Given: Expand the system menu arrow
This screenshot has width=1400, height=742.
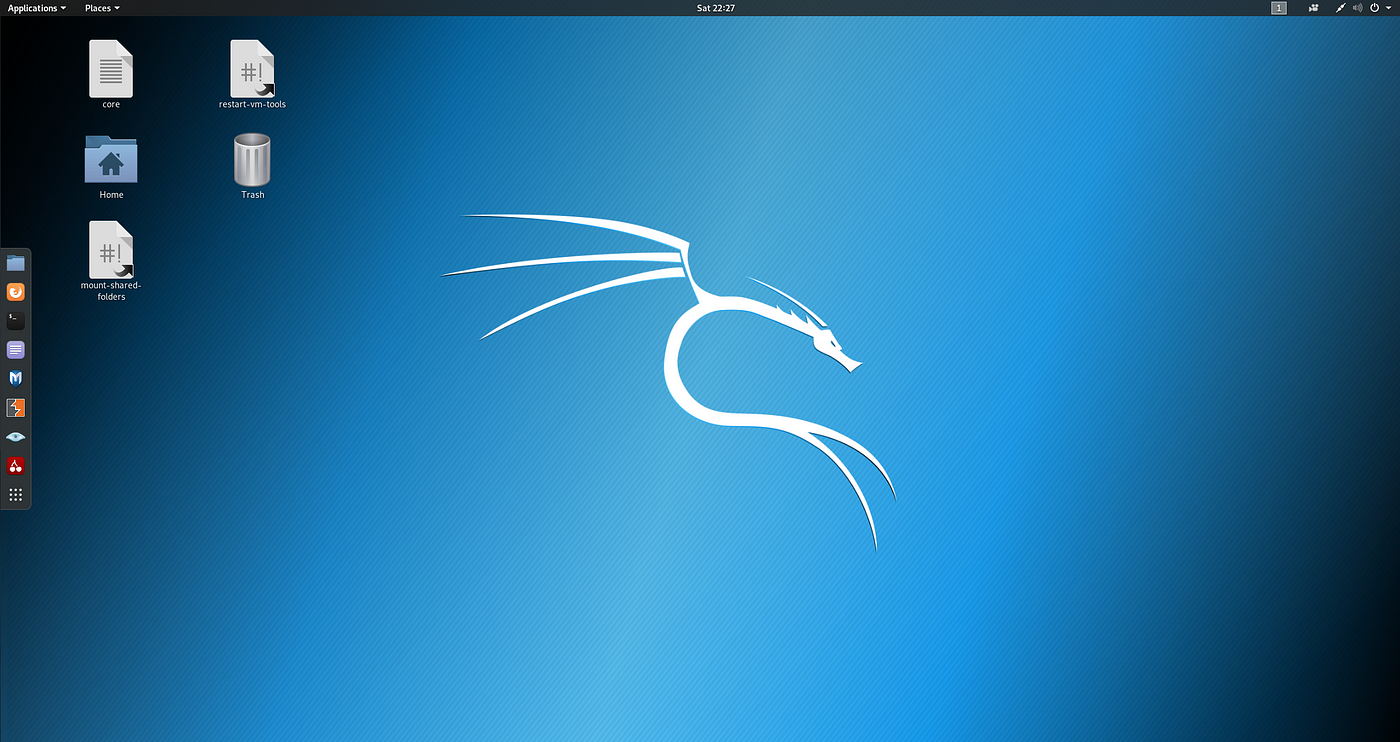Looking at the screenshot, I should click(x=1389, y=8).
